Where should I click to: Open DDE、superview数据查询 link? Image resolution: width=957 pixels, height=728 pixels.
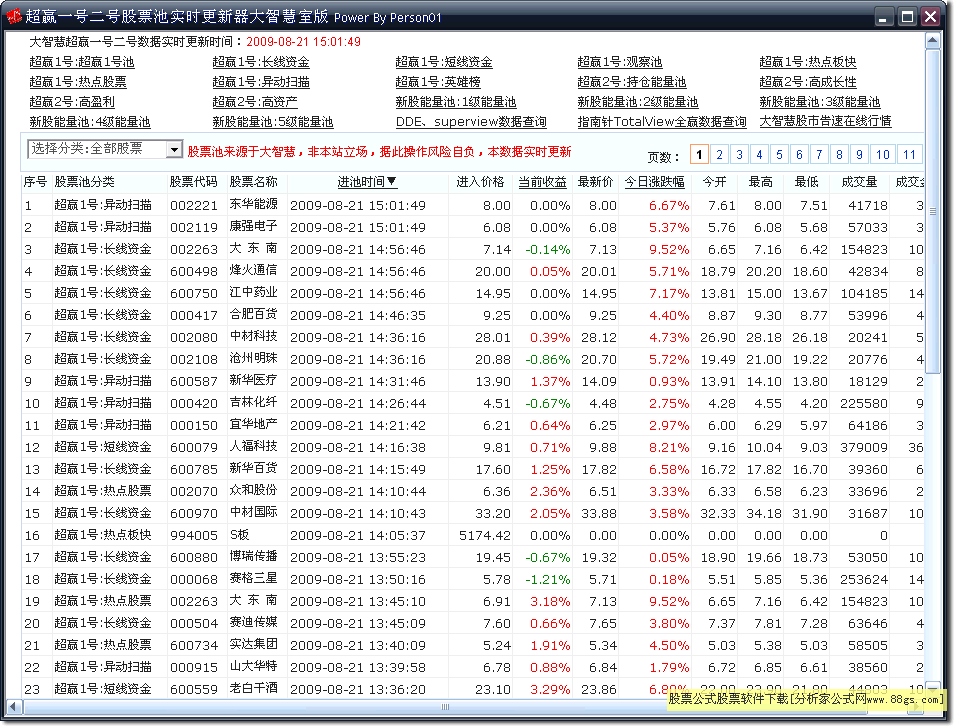(x=471, y=122)
